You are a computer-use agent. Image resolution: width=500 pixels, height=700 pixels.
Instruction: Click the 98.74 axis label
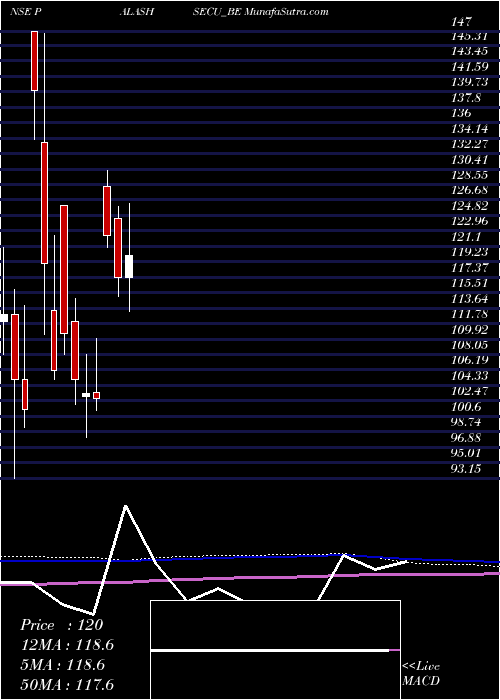tap(466, 422)
